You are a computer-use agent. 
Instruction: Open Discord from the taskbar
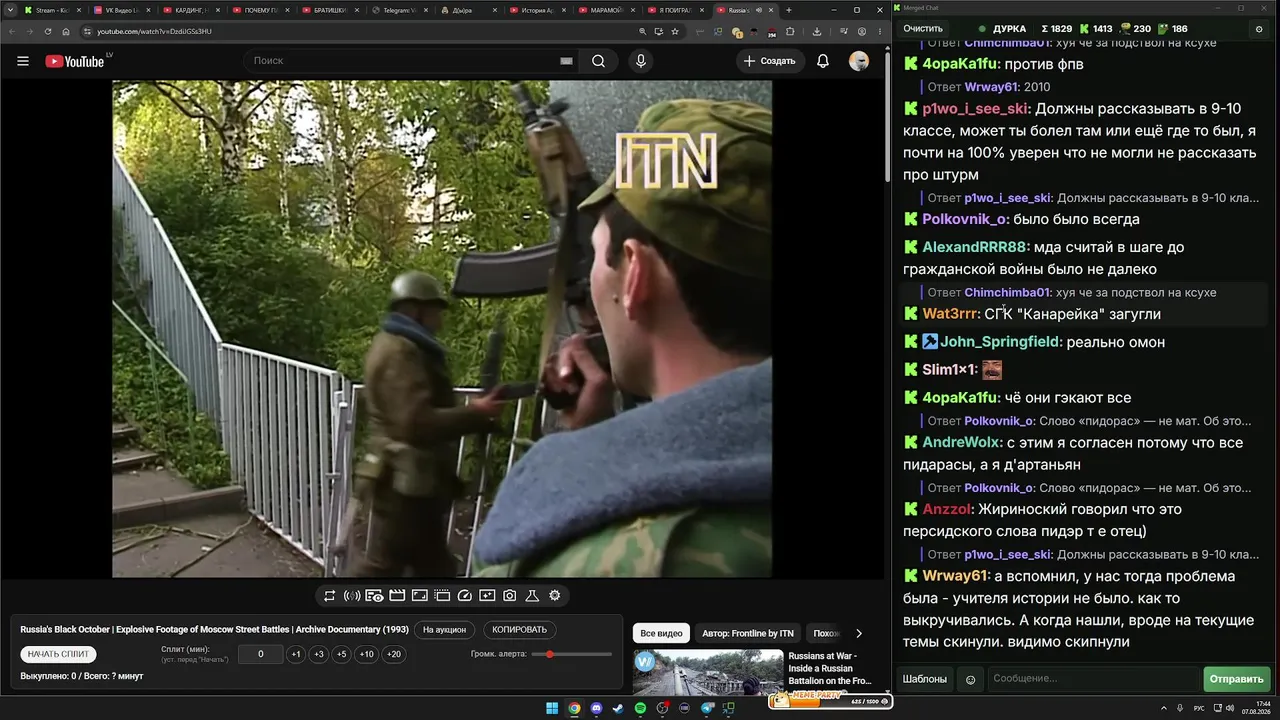coord(596,708)
